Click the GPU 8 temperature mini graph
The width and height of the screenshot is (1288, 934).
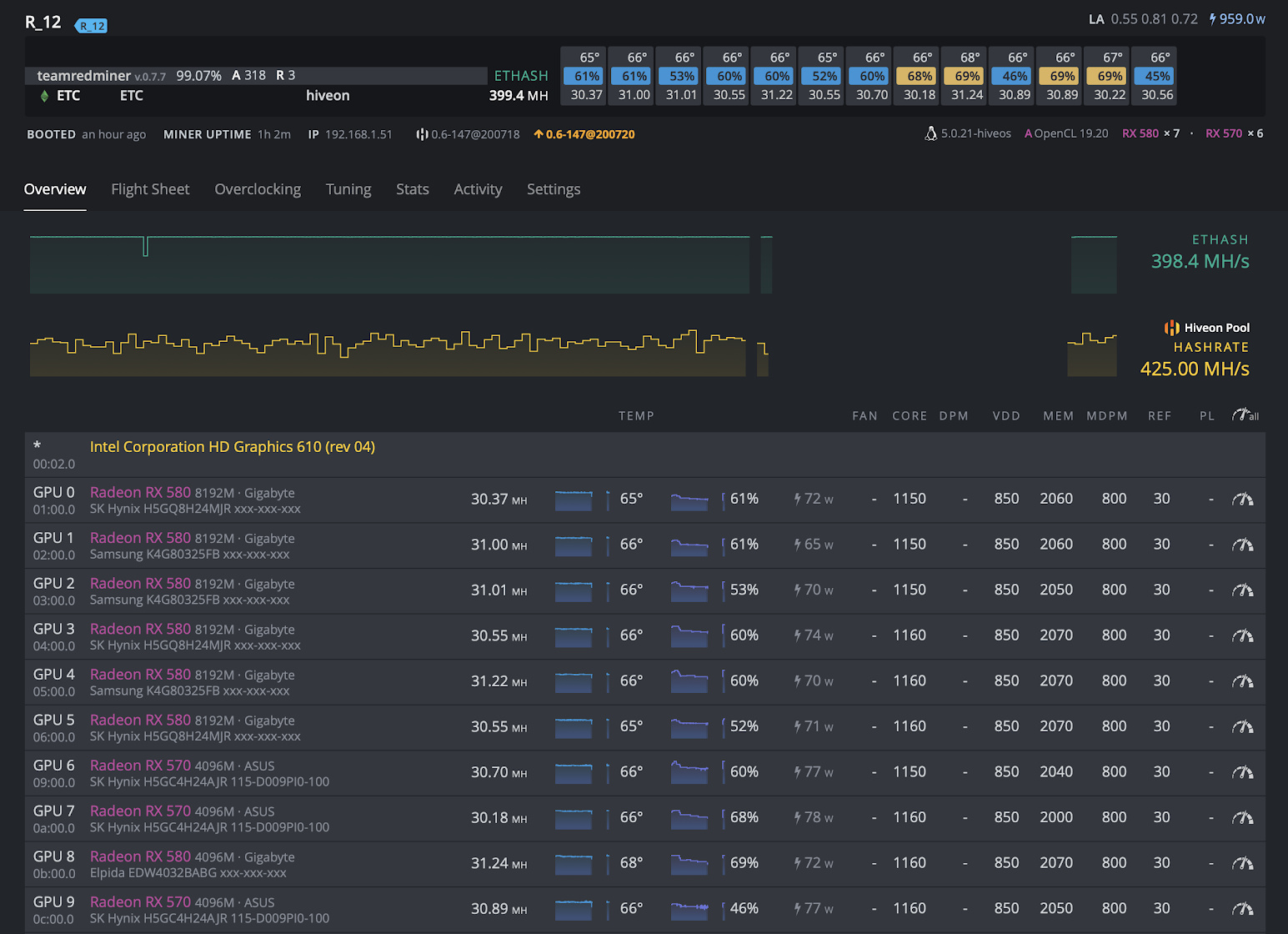pyautogui.click(x=574, y=864)
